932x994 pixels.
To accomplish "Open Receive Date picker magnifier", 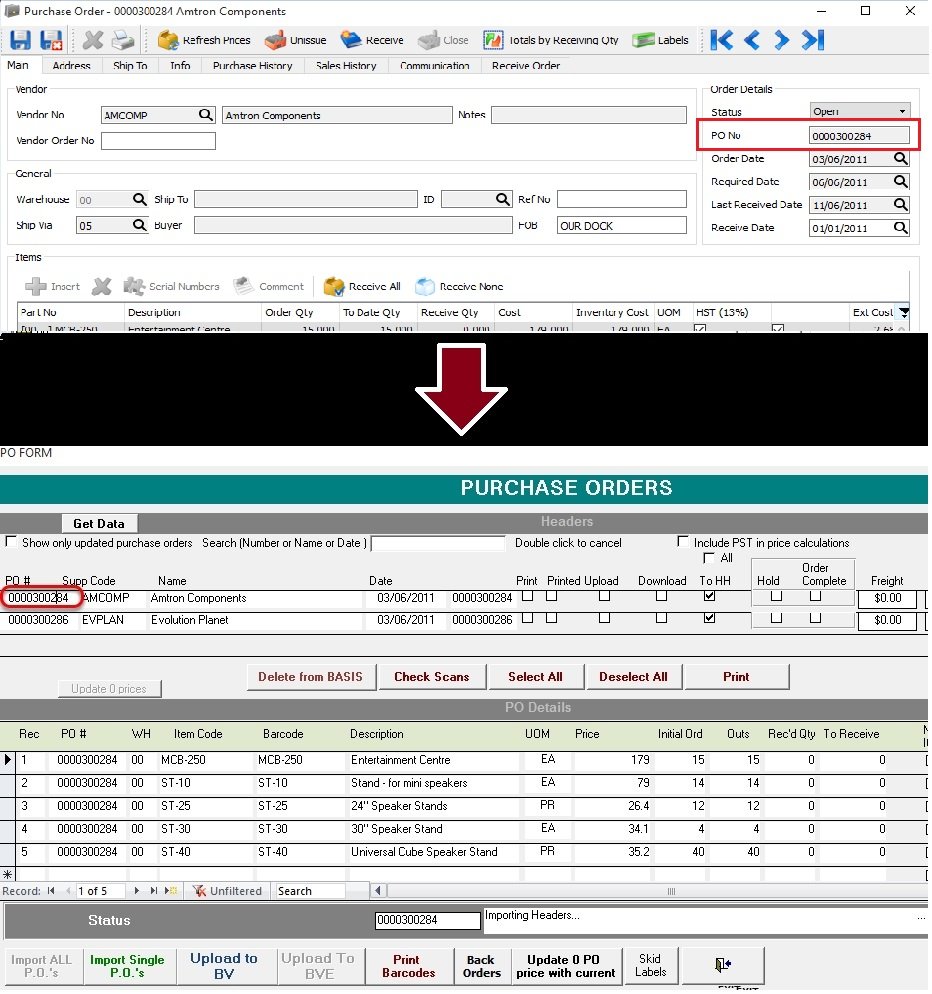I will point(901,228).
